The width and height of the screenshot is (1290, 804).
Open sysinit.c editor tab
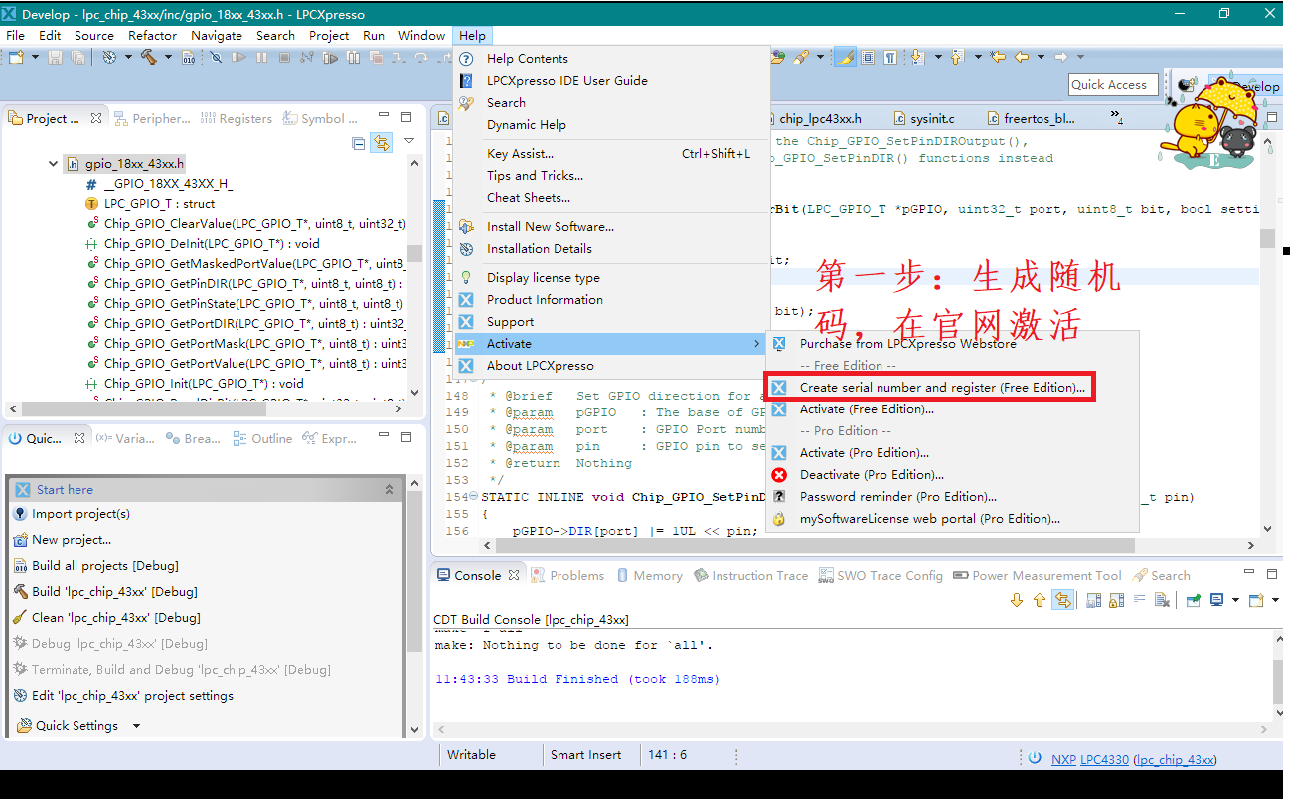(x=922, y=118)
